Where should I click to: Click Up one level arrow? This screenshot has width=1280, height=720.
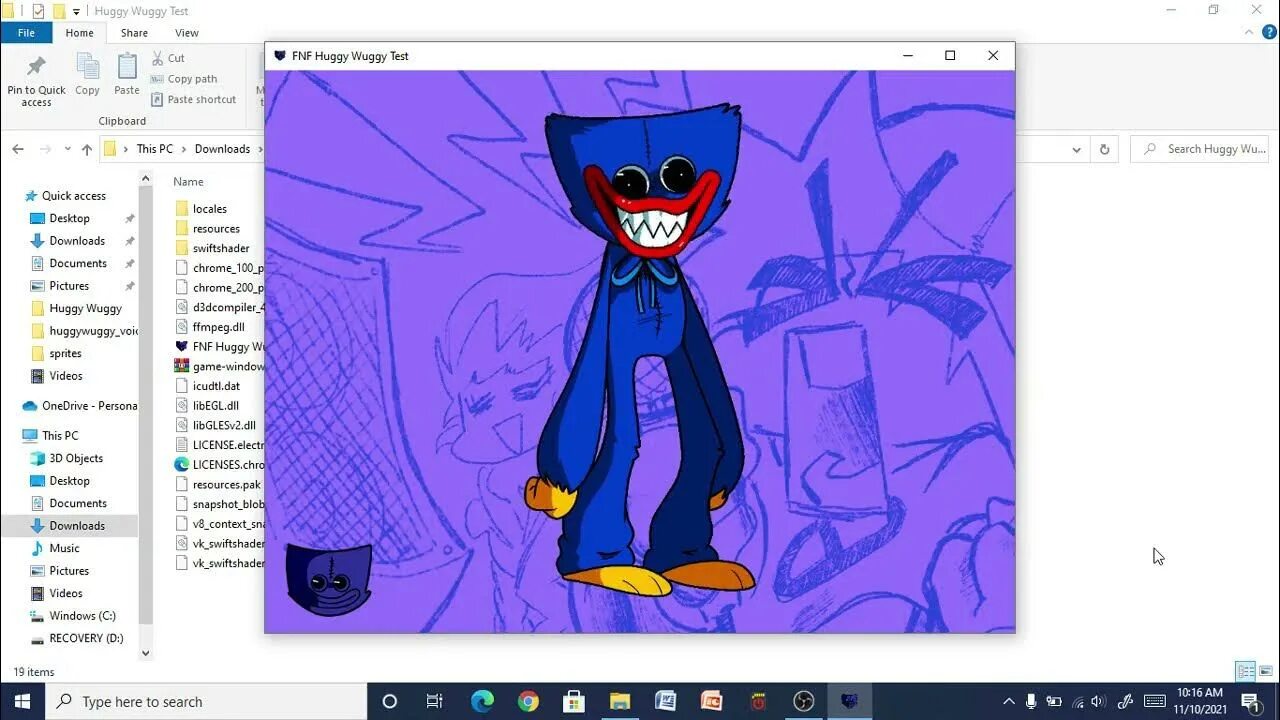coord(87,149)
